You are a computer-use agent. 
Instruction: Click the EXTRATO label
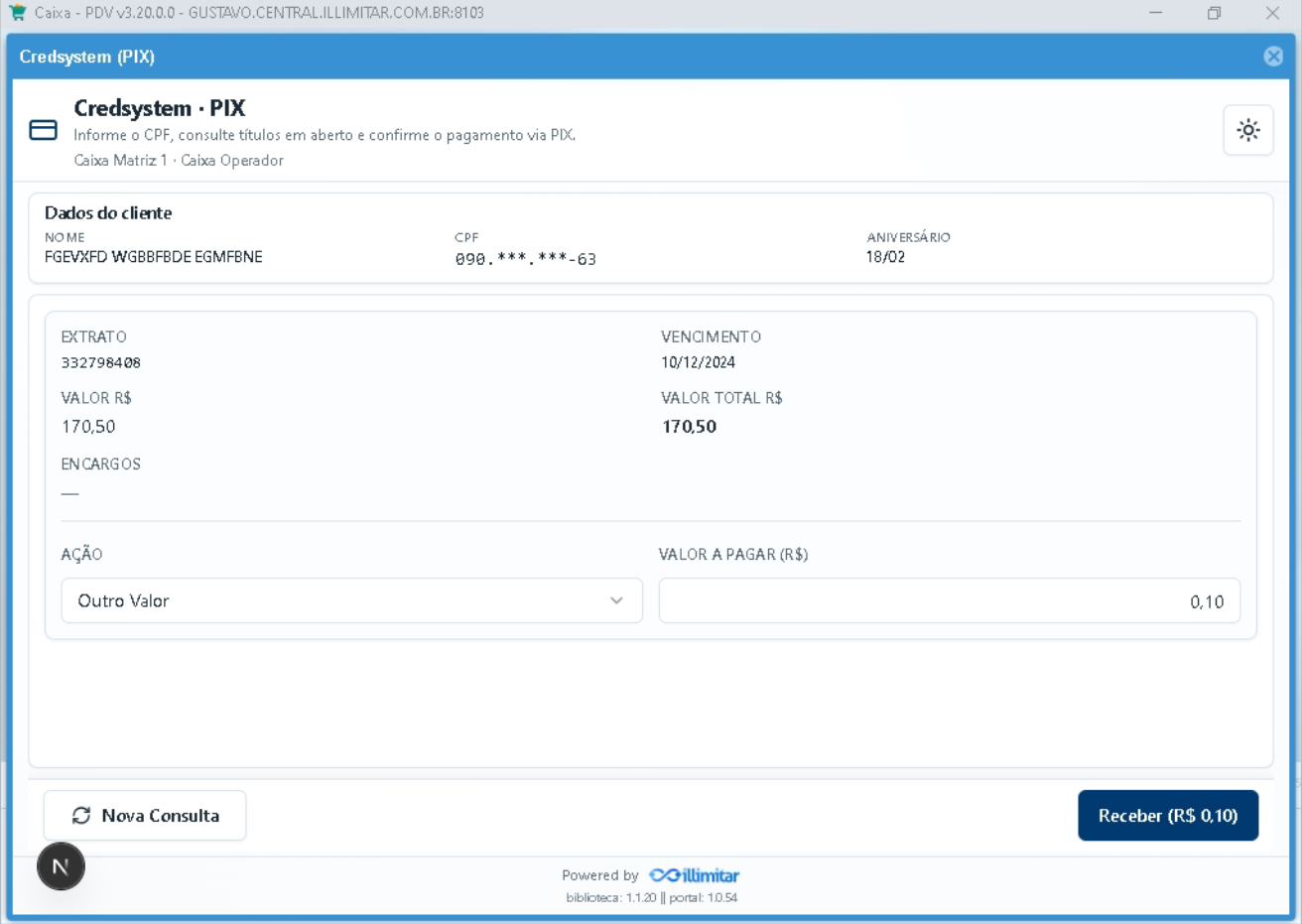coord(94,337)
